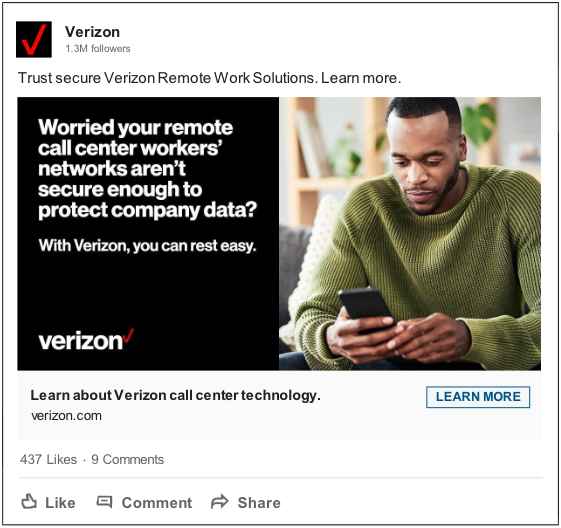Click the LEARN MORE button
The width and height of the screenshot is (561, 528).
click(478, 397)
